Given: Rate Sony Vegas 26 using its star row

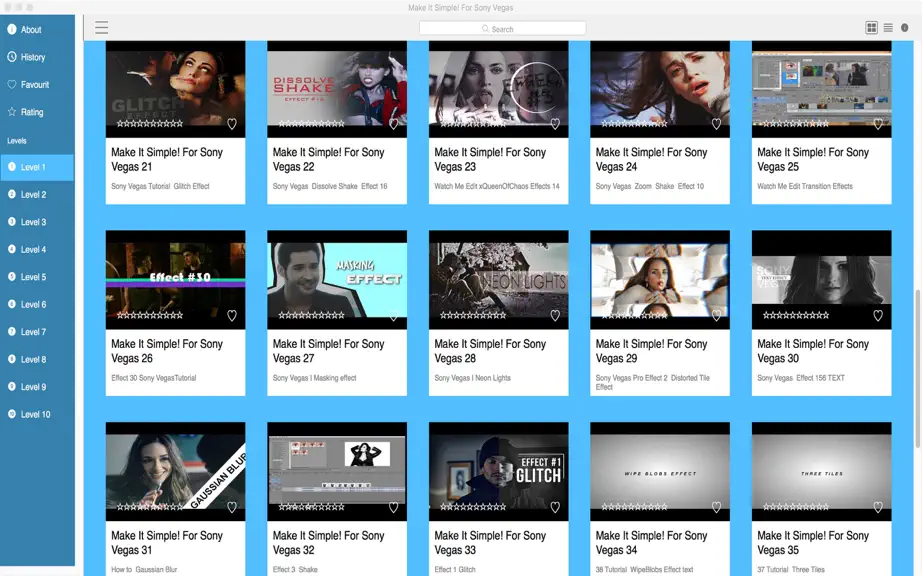Looking at the screenshot, I should (150, 316).
